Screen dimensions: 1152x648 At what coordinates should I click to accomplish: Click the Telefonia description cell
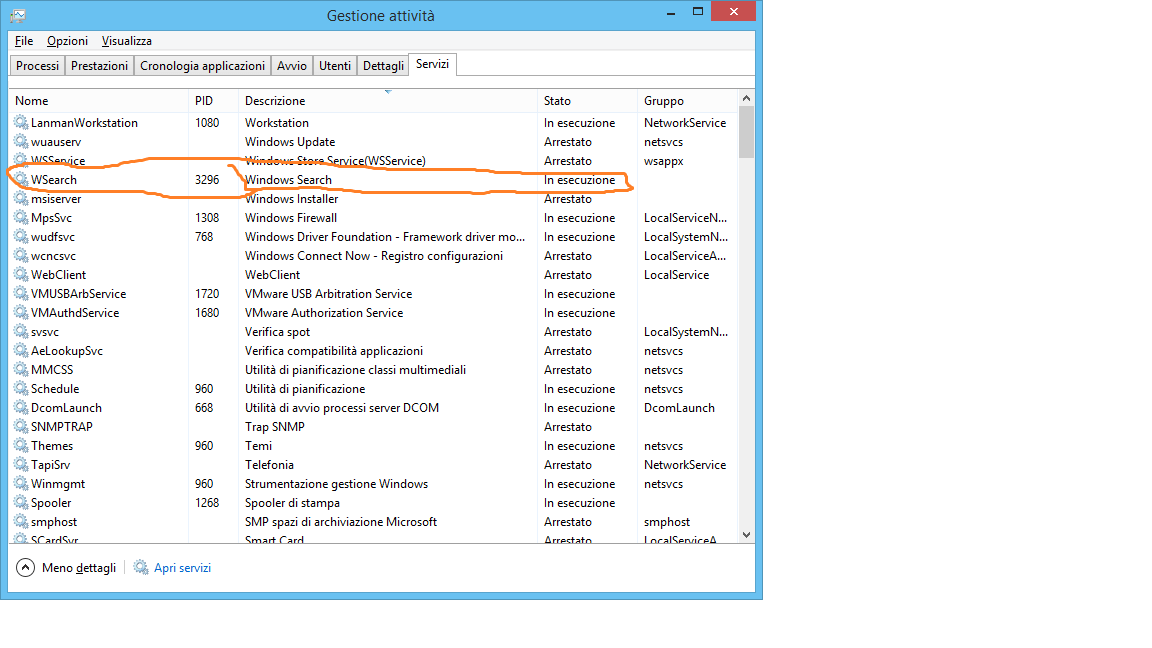pyautogui.click(x=269, y=464)
